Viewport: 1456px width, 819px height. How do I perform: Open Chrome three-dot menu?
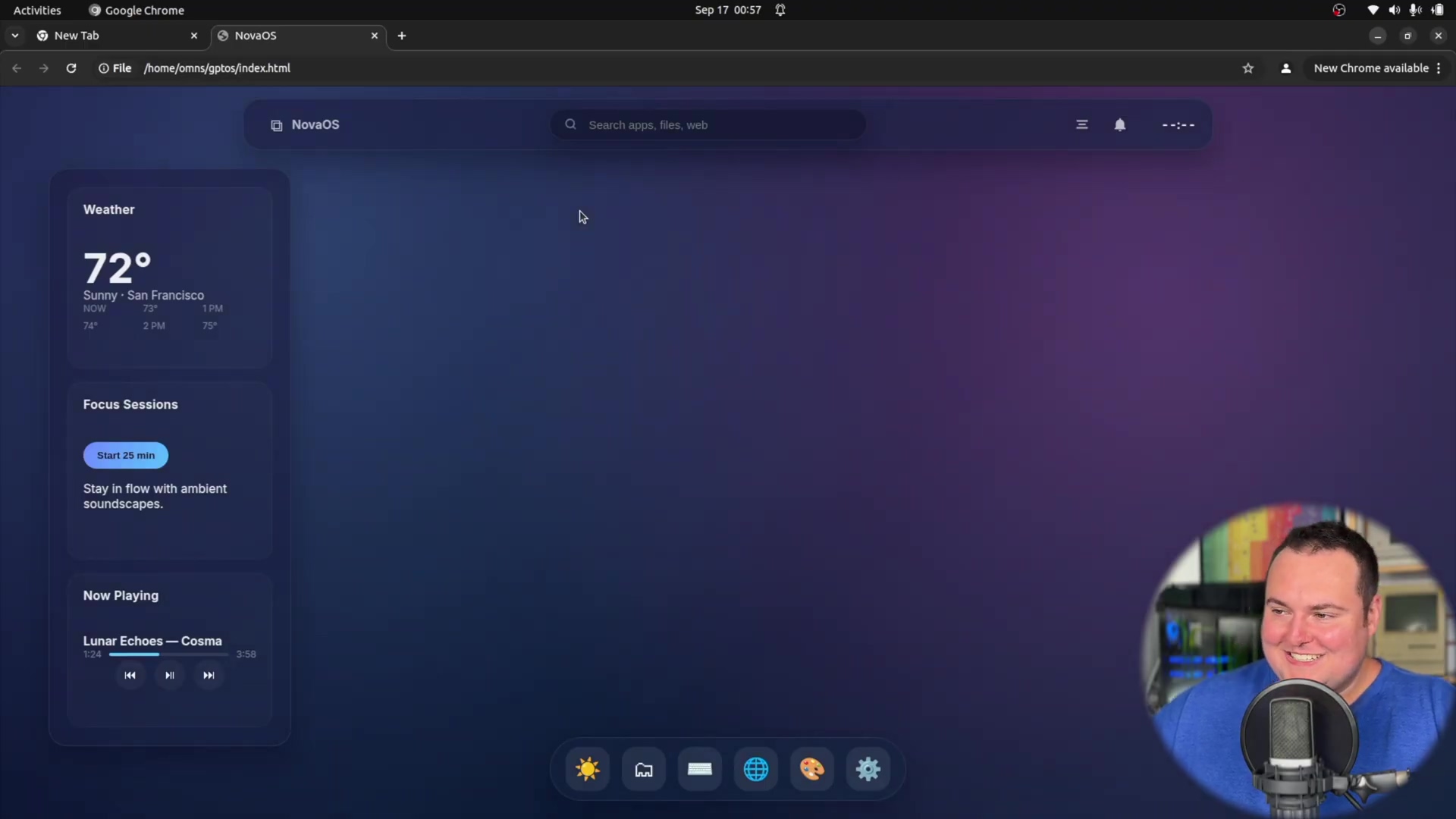1439,68
